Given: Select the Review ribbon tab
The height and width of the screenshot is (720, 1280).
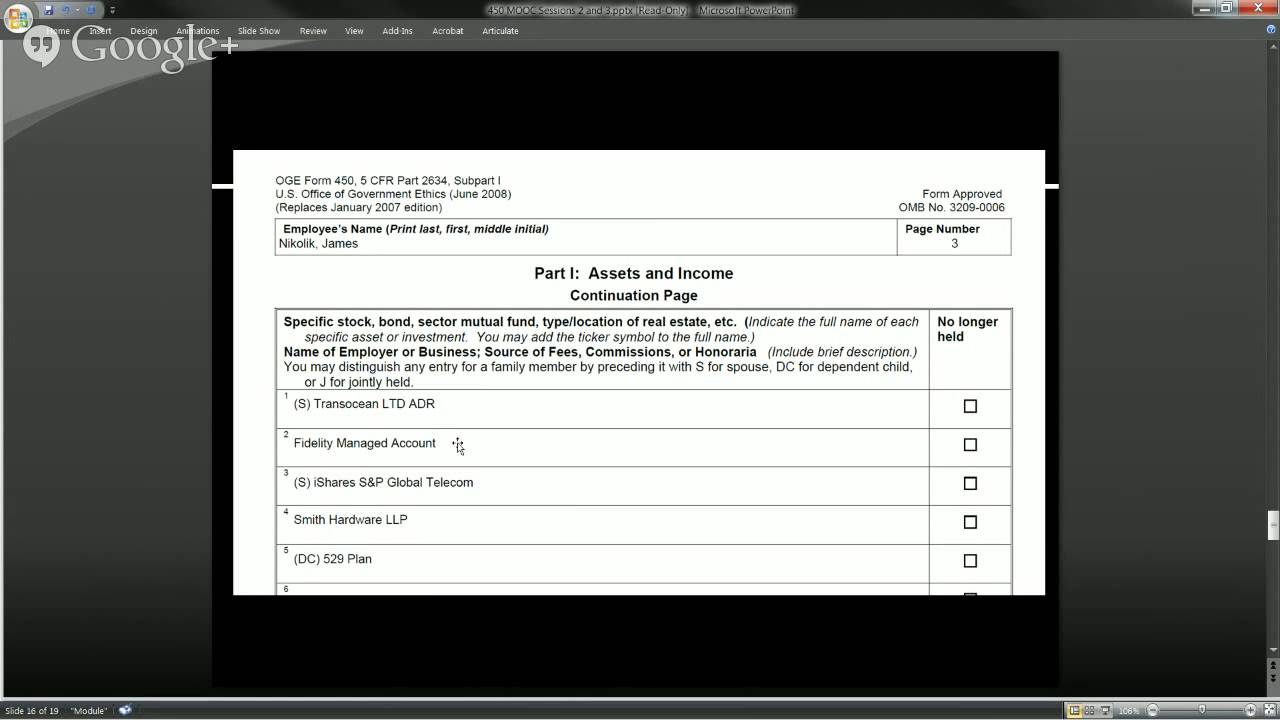Looking at the screenshot, I should 313,31.
